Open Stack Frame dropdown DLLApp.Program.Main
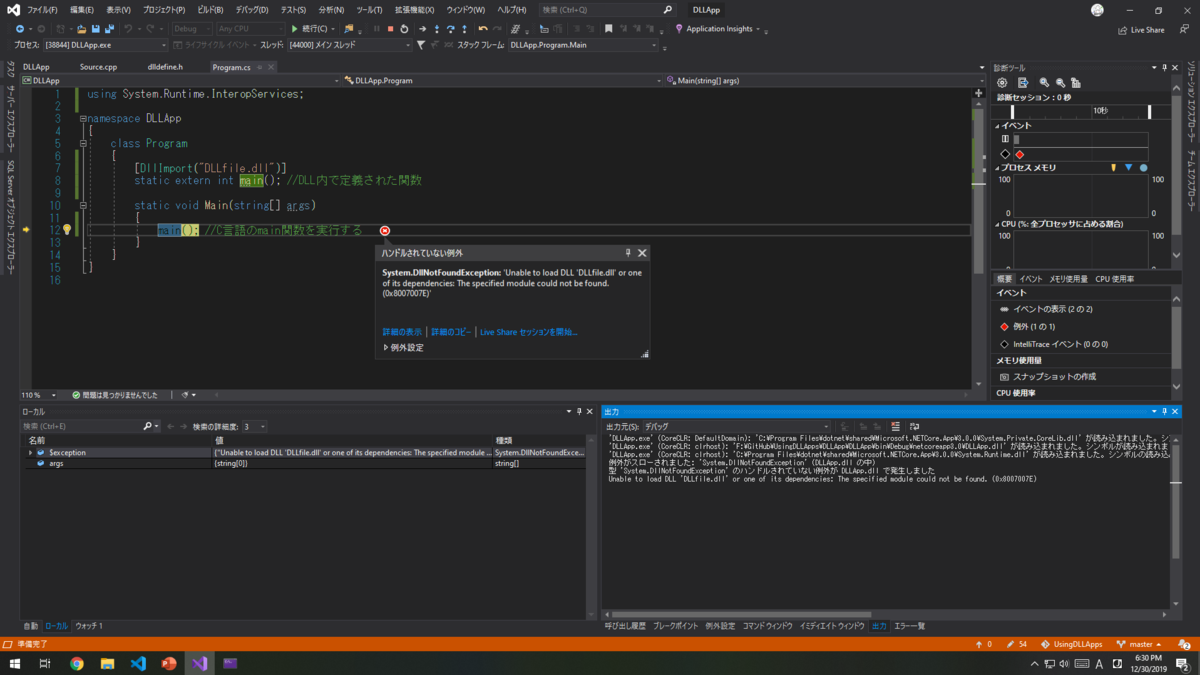This screenshot has width=1200, height=675. [583, 45]
